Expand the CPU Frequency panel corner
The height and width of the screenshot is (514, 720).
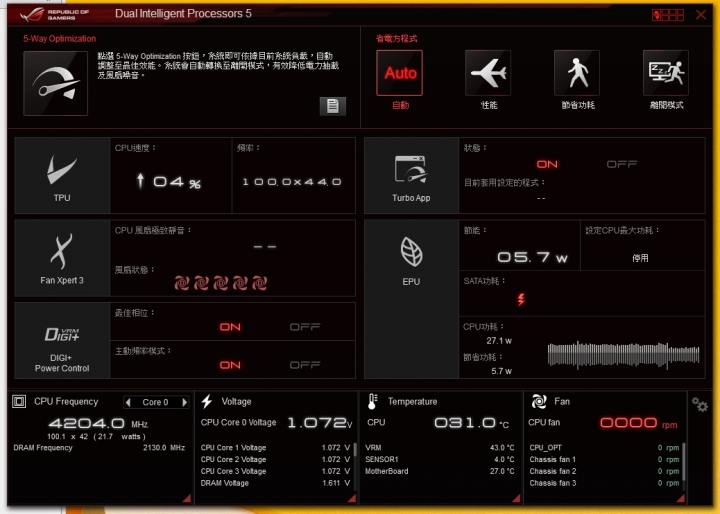(x=186, y=498)
